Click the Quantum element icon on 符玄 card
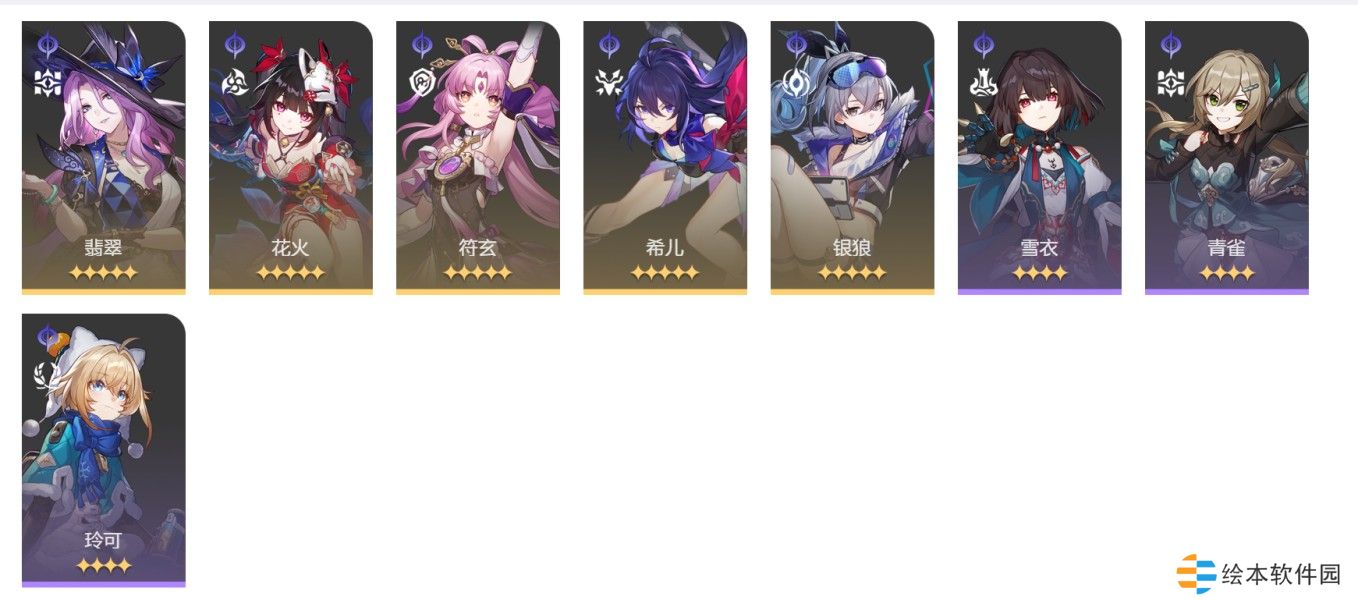The width and height of the screenshot is (1358, 600). pos(422,44)
